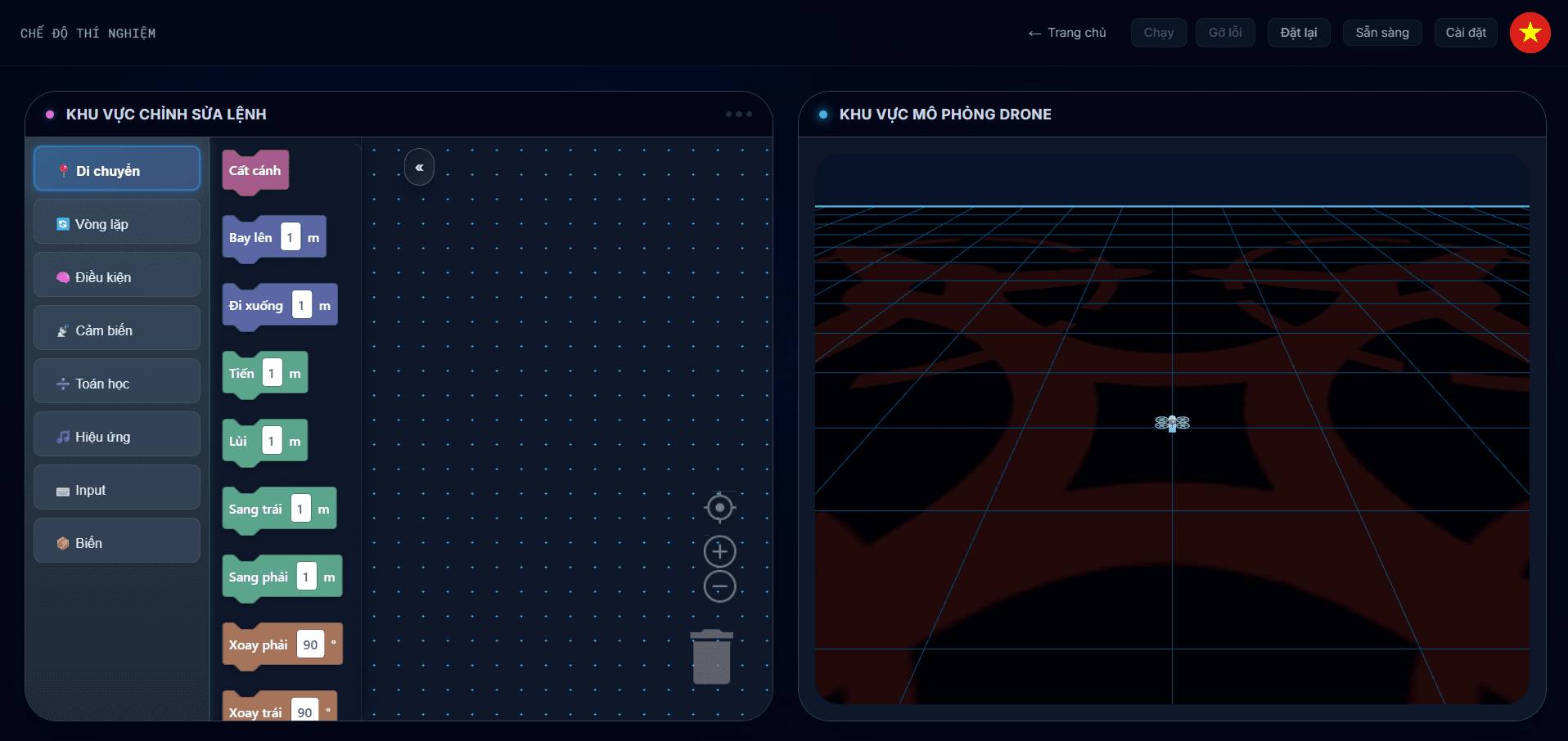Click the Sẵn sàng button
Image resolution: width=1568 pixels, height=741 pixels.
pyautogui.click(x=1382, y=33)
